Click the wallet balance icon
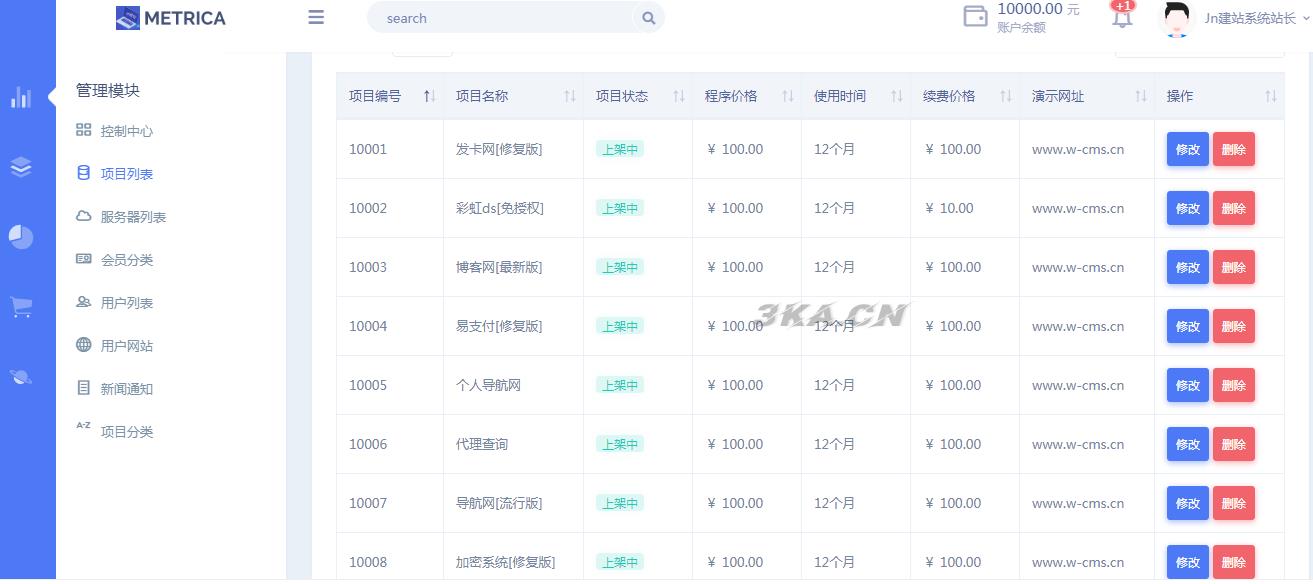1313x584 pixels. point(975,17)
